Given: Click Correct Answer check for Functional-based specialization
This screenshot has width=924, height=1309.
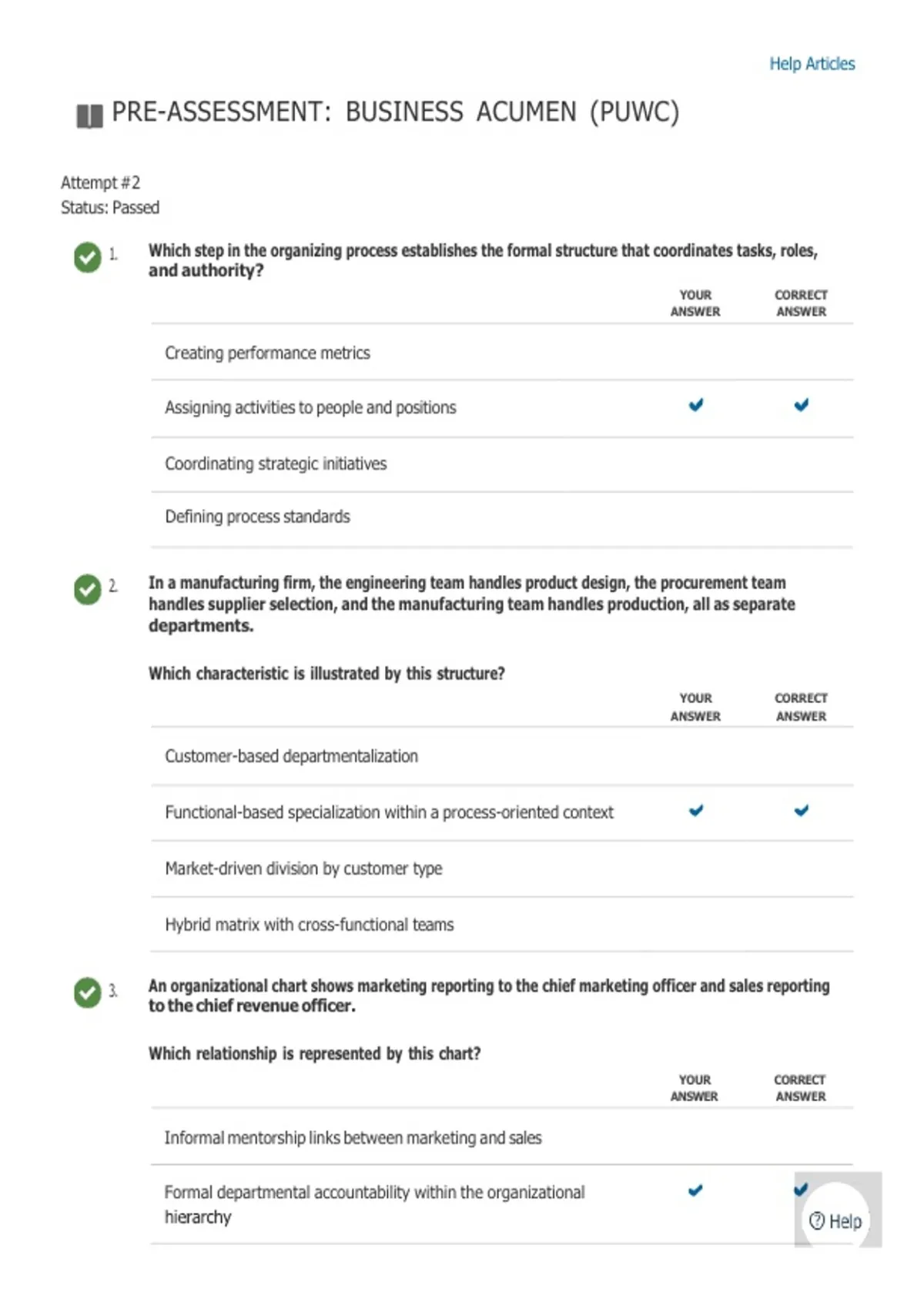Looking at the screenshot, I should point(802,810).
